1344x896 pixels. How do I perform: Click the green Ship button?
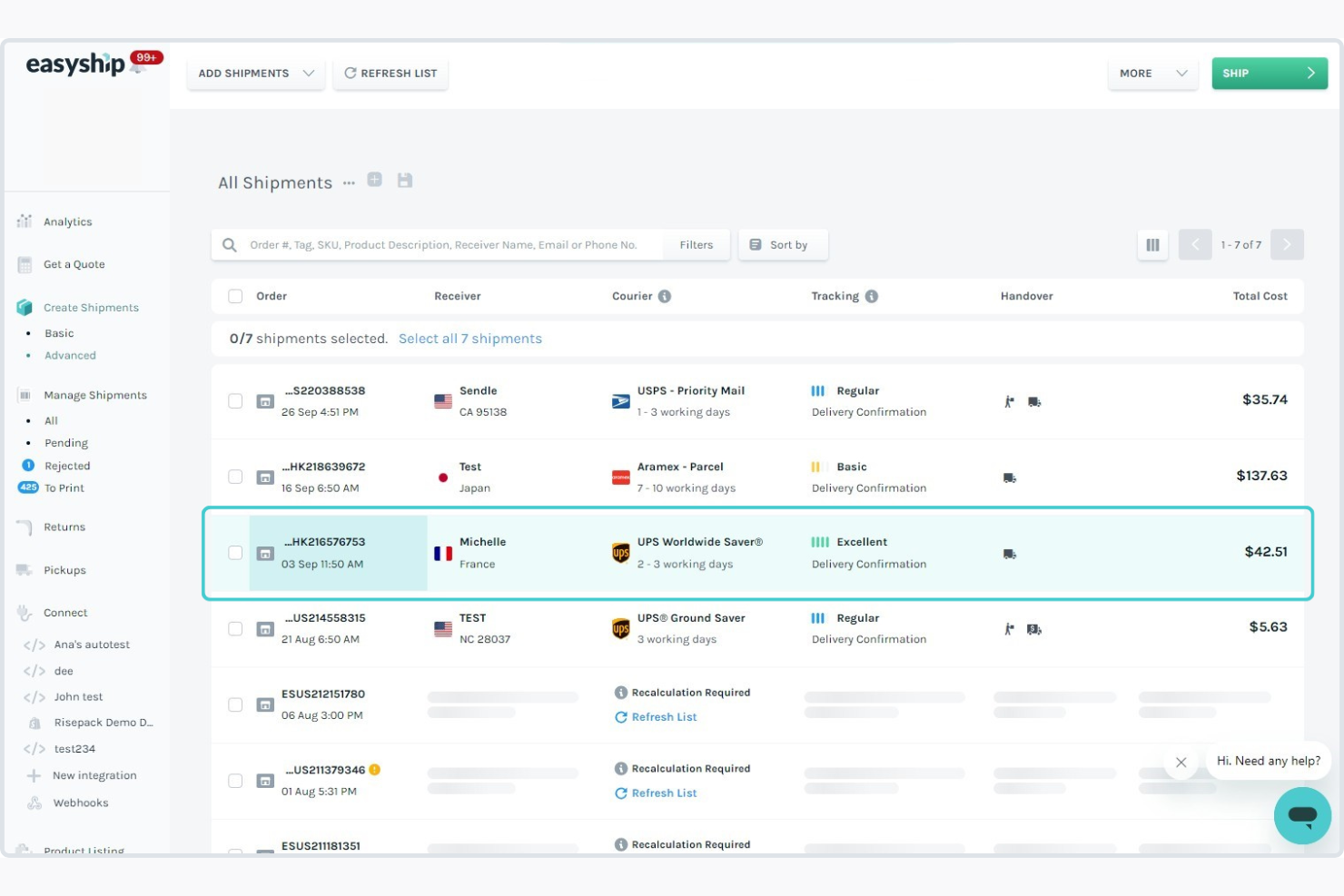tap(1270, 74)
